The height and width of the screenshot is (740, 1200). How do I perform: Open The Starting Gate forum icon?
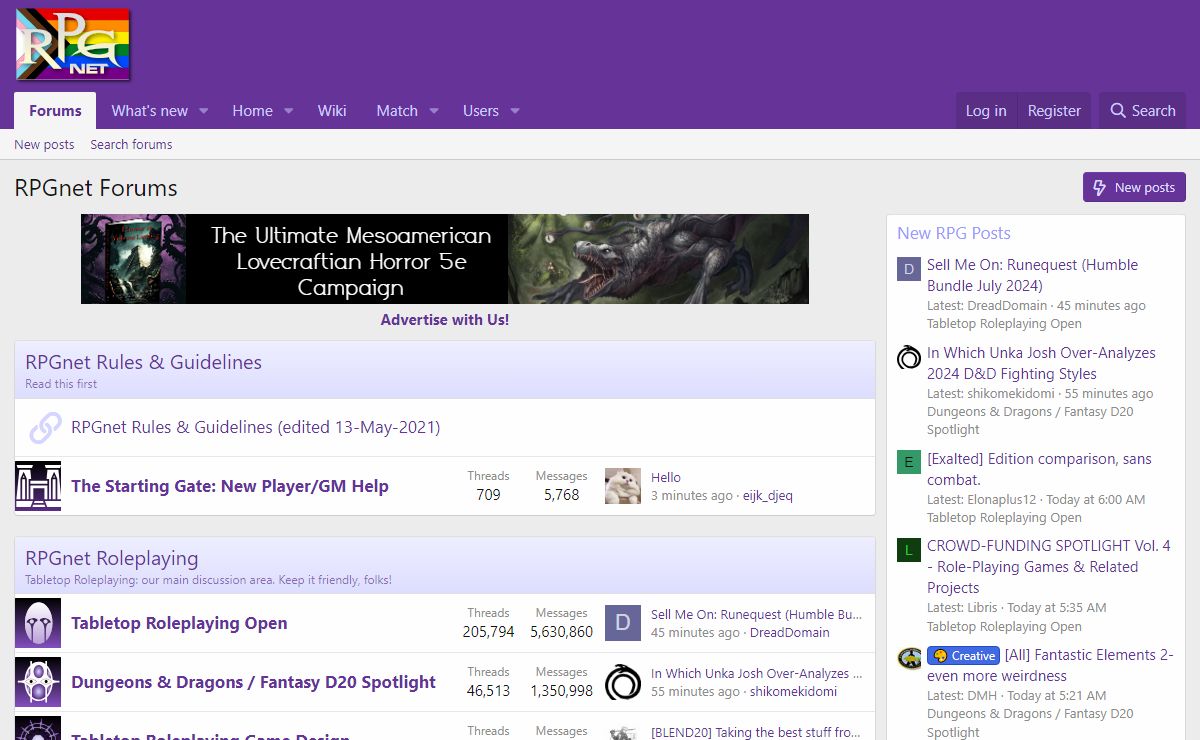38,486
